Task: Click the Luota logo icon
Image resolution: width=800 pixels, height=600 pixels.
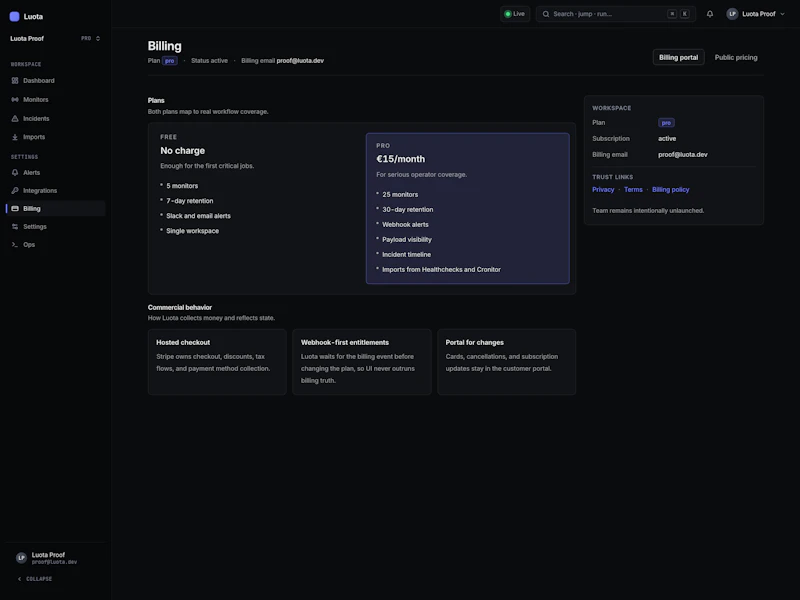Action: pyautogui.click(x=14, y=16)
